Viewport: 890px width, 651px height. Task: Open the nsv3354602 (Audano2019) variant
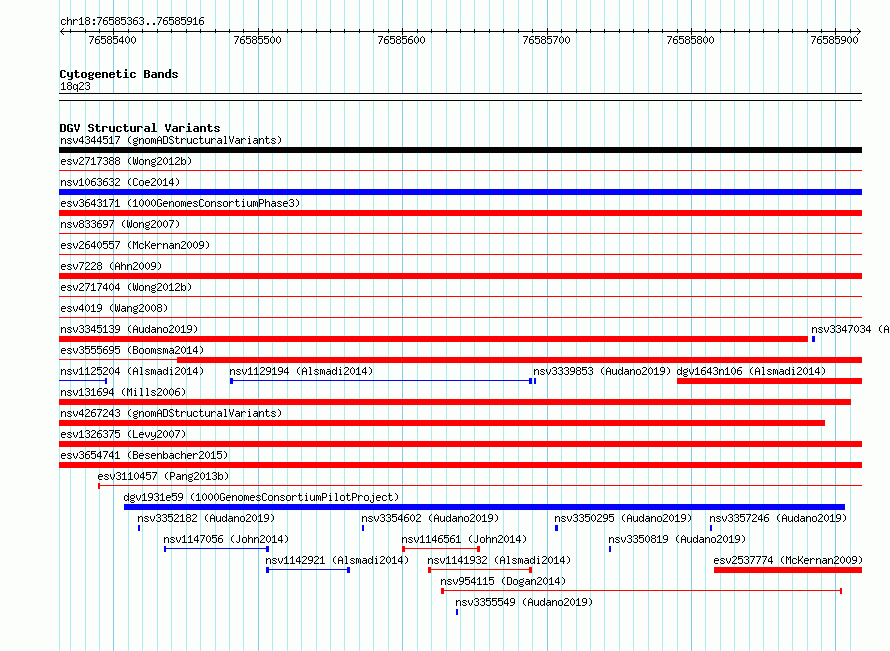pyautogui.click(x=430, y=518)
